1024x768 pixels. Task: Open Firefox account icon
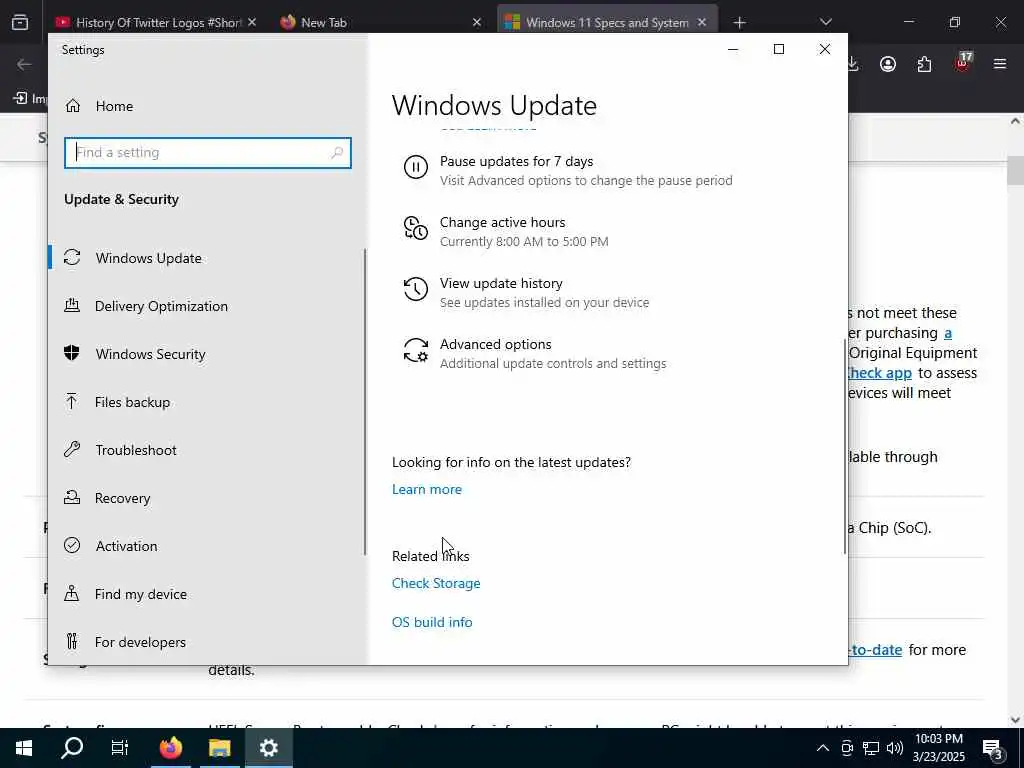pos(888,64)
